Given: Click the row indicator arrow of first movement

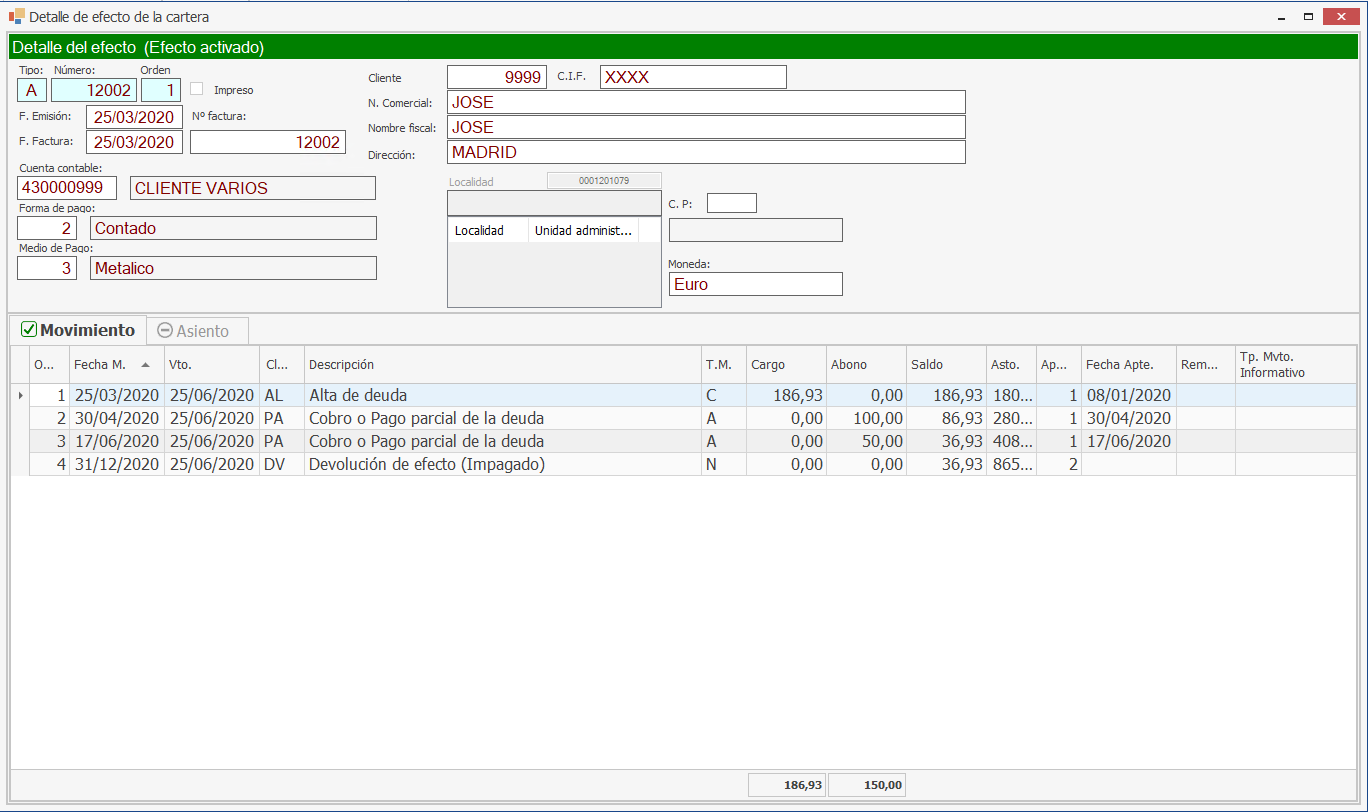Looking at the screenshot, I should pos(20,396).
